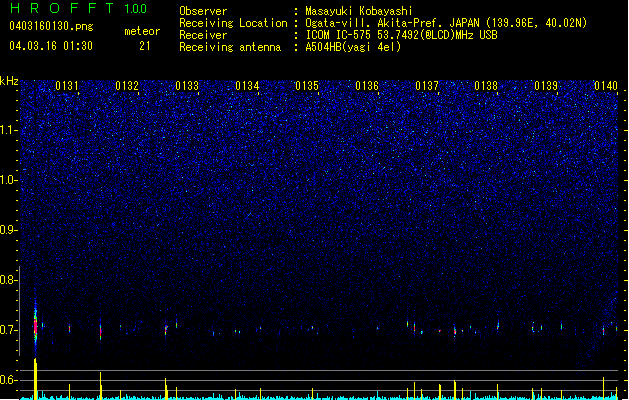This screenshot has height=400, width=629.
Task: Click the 0.7 frequency axis label
Action: coord(9,330)
